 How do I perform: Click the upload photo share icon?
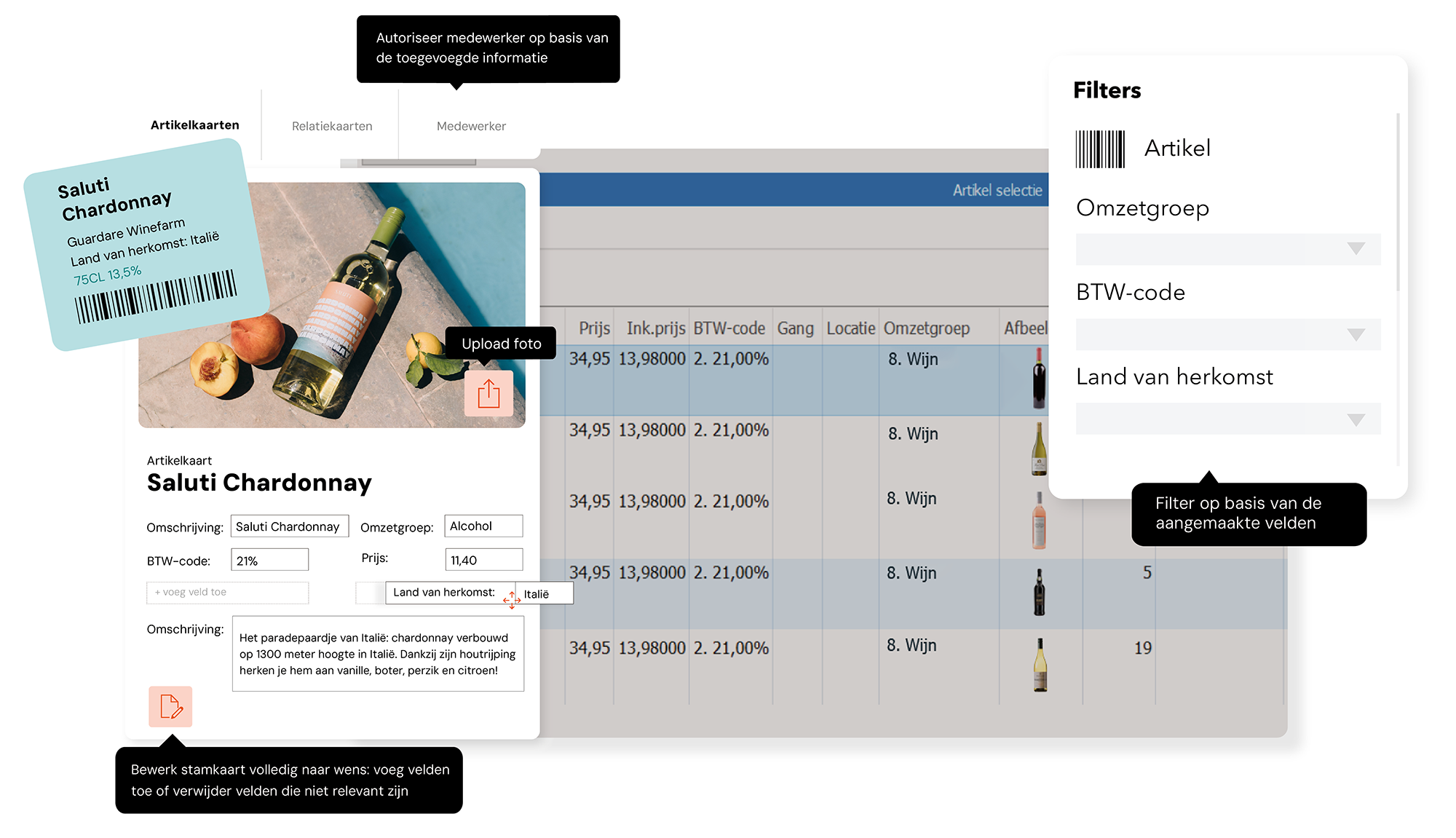(488, 394)
